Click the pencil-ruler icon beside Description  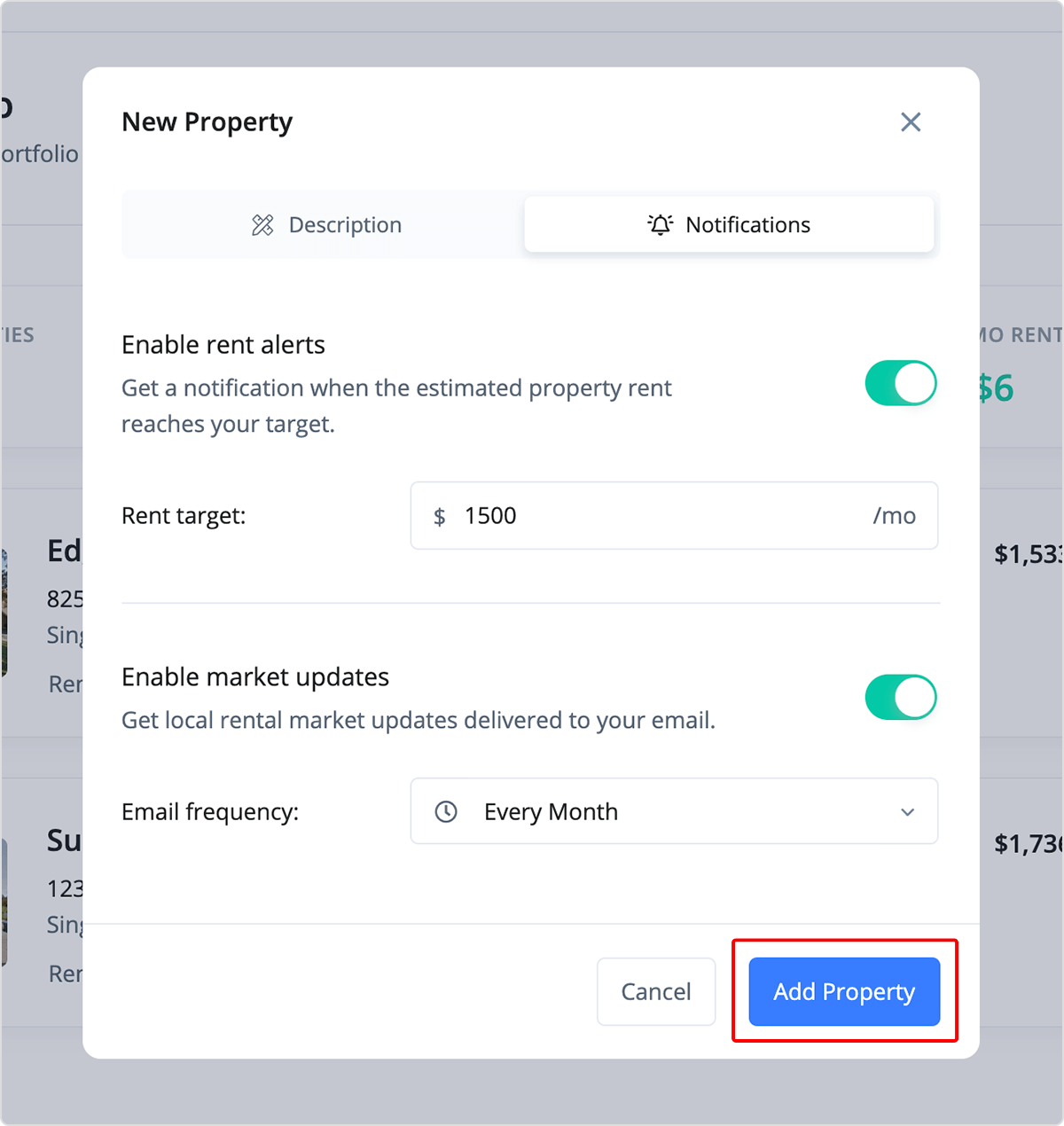262,225
